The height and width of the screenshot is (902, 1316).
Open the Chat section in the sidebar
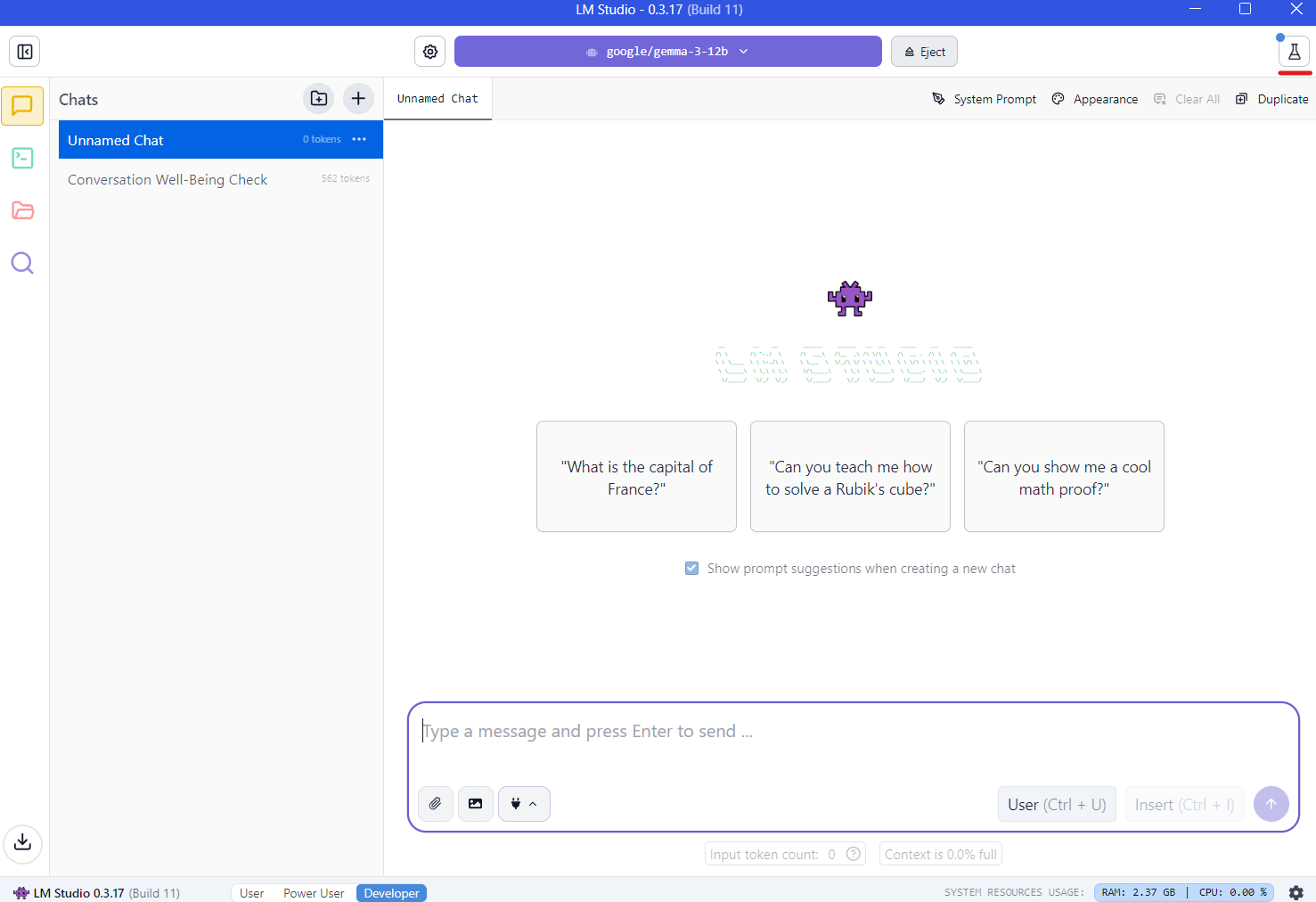(x=22, y=106)
